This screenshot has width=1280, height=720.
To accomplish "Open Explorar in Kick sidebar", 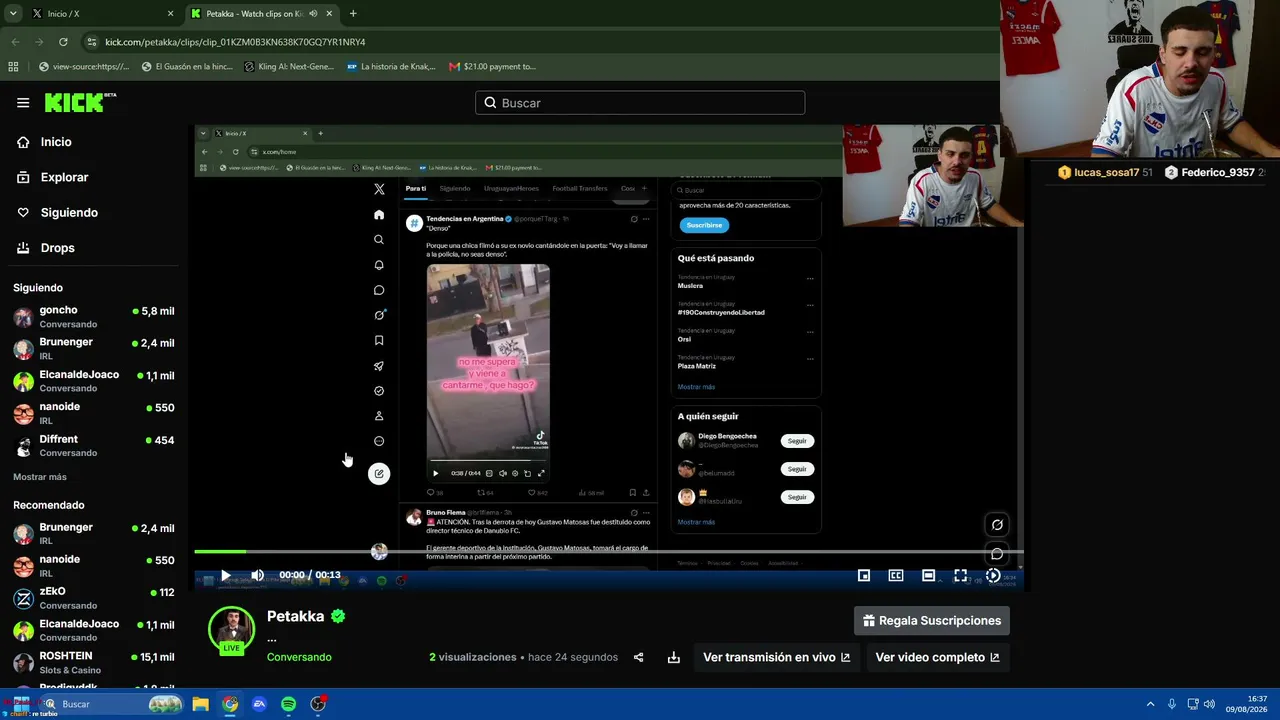I will [x=52, y=177].
